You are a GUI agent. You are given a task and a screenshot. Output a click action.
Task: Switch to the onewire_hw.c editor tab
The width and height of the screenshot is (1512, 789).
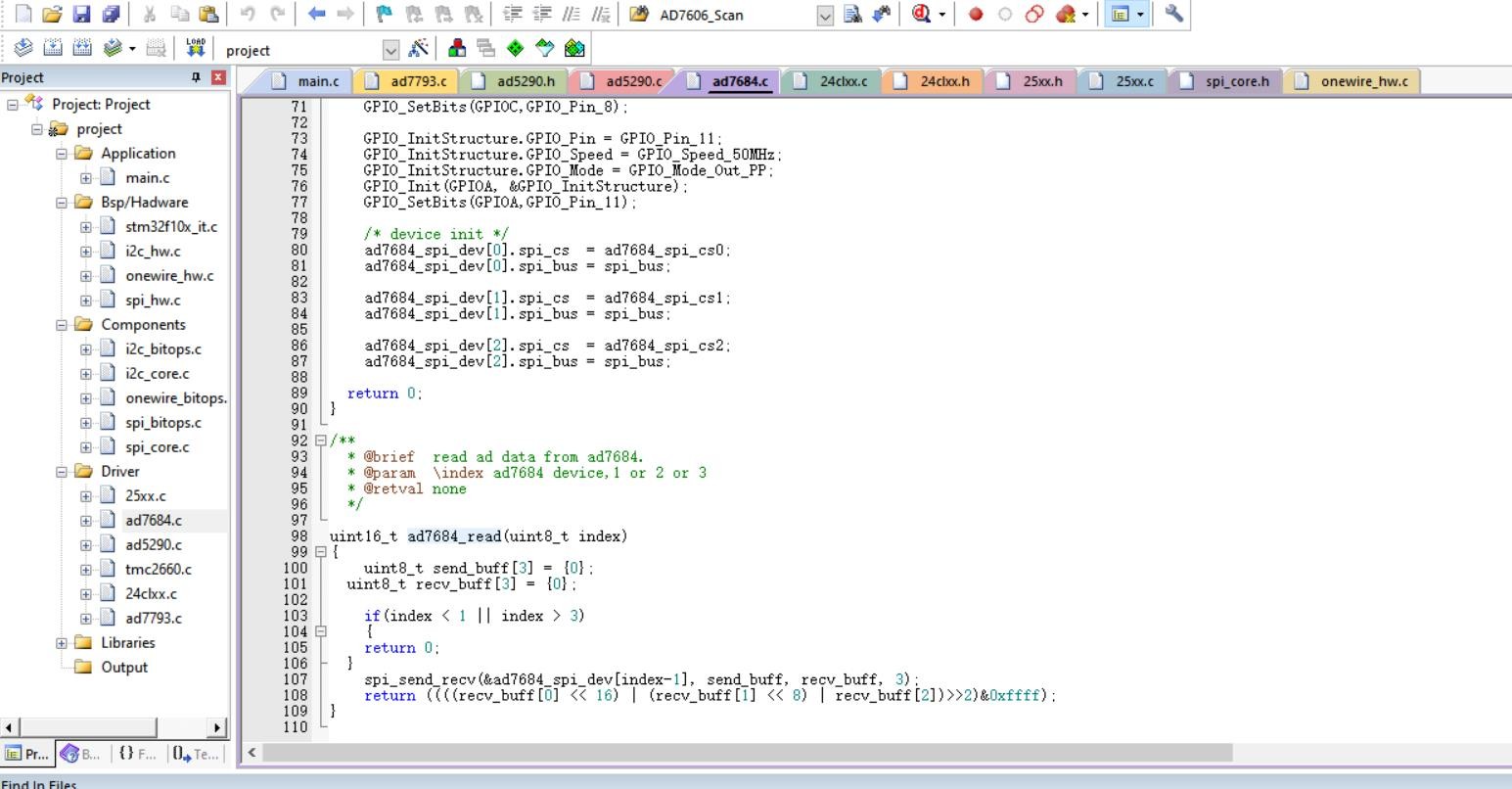click(1352, 81)
